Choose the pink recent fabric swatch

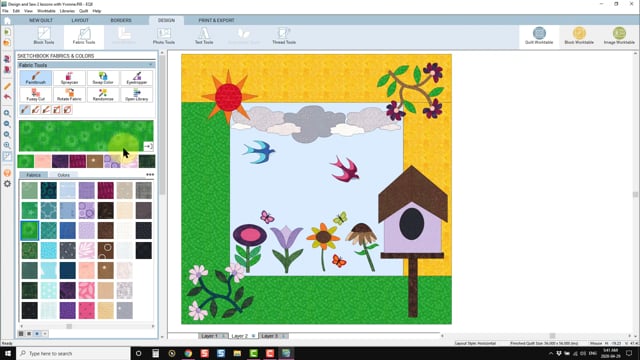click(x=42, y=161)
